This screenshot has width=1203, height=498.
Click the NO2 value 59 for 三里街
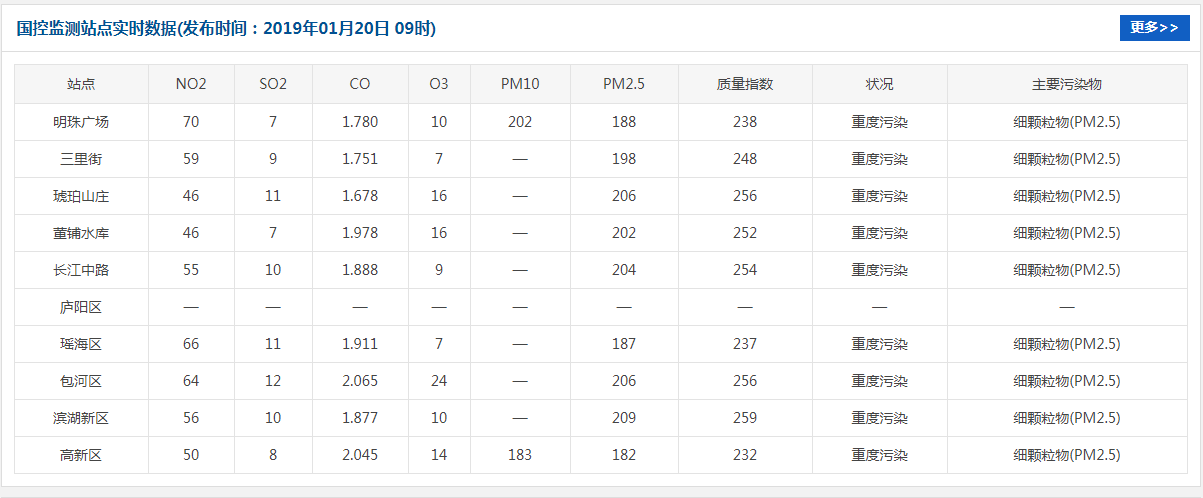click(191, 159)
